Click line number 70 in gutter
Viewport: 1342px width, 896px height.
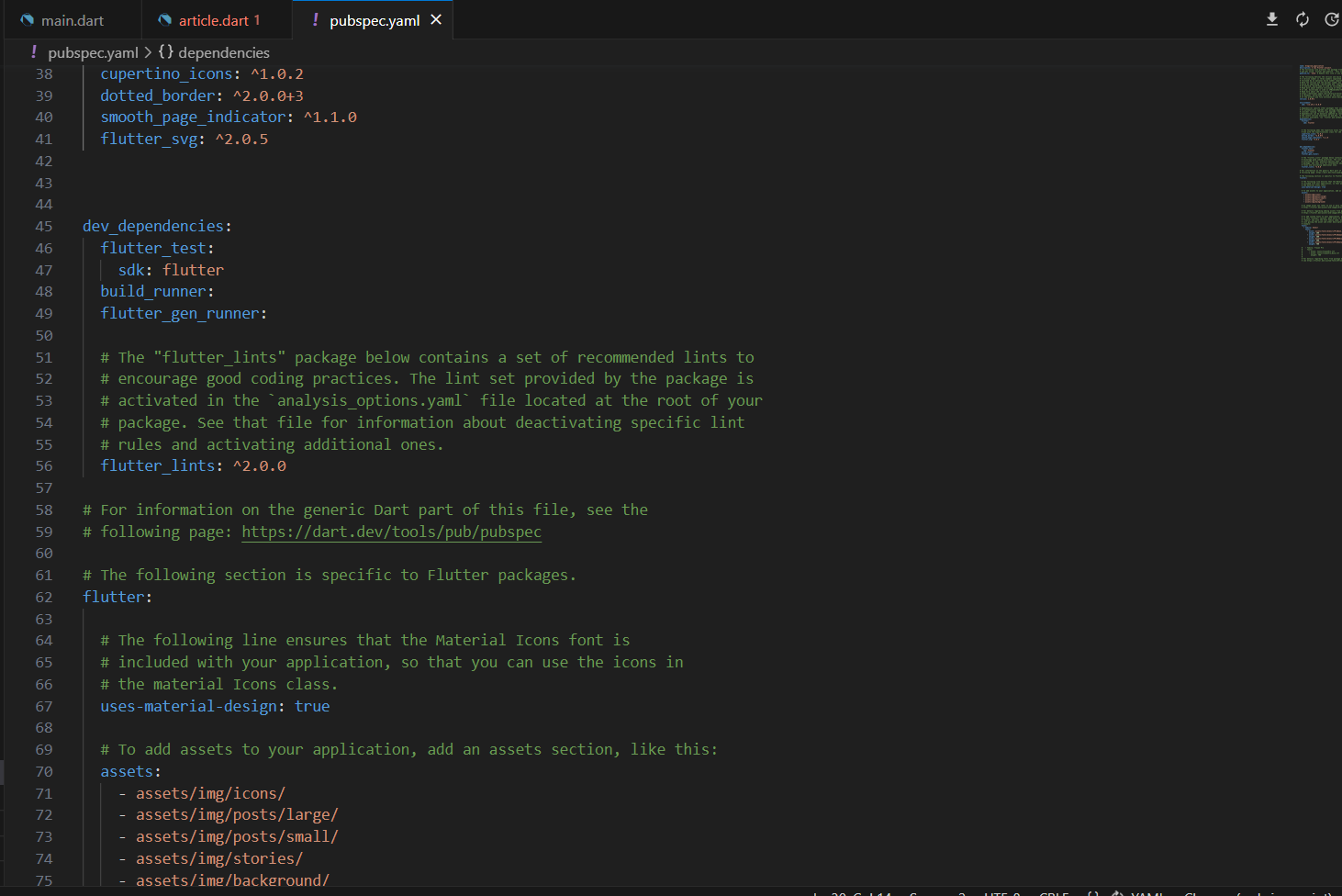[x=44, y=771]
